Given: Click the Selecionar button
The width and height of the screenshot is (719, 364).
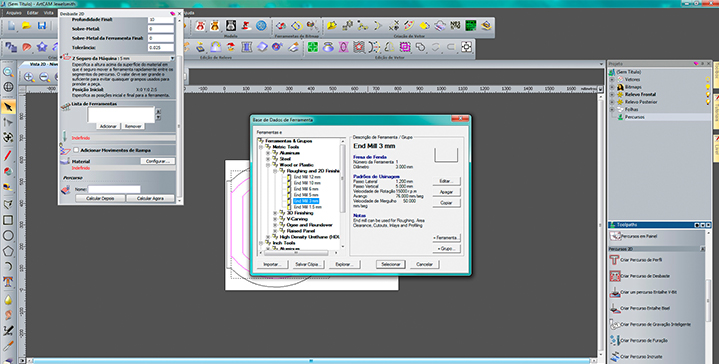Looking at the screenshot, I should click(391, 265).
